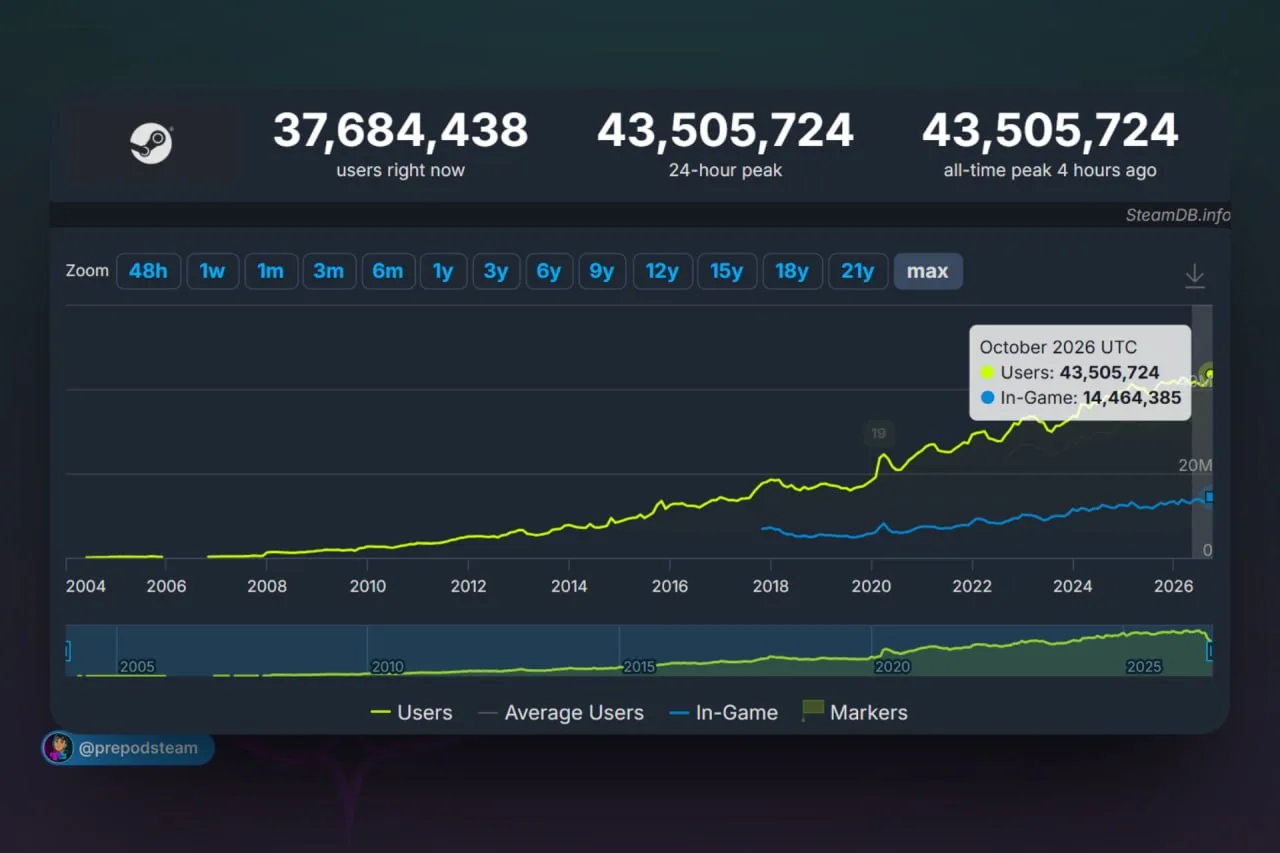Set chart zoom to 12y

click(x=662, y=271)
